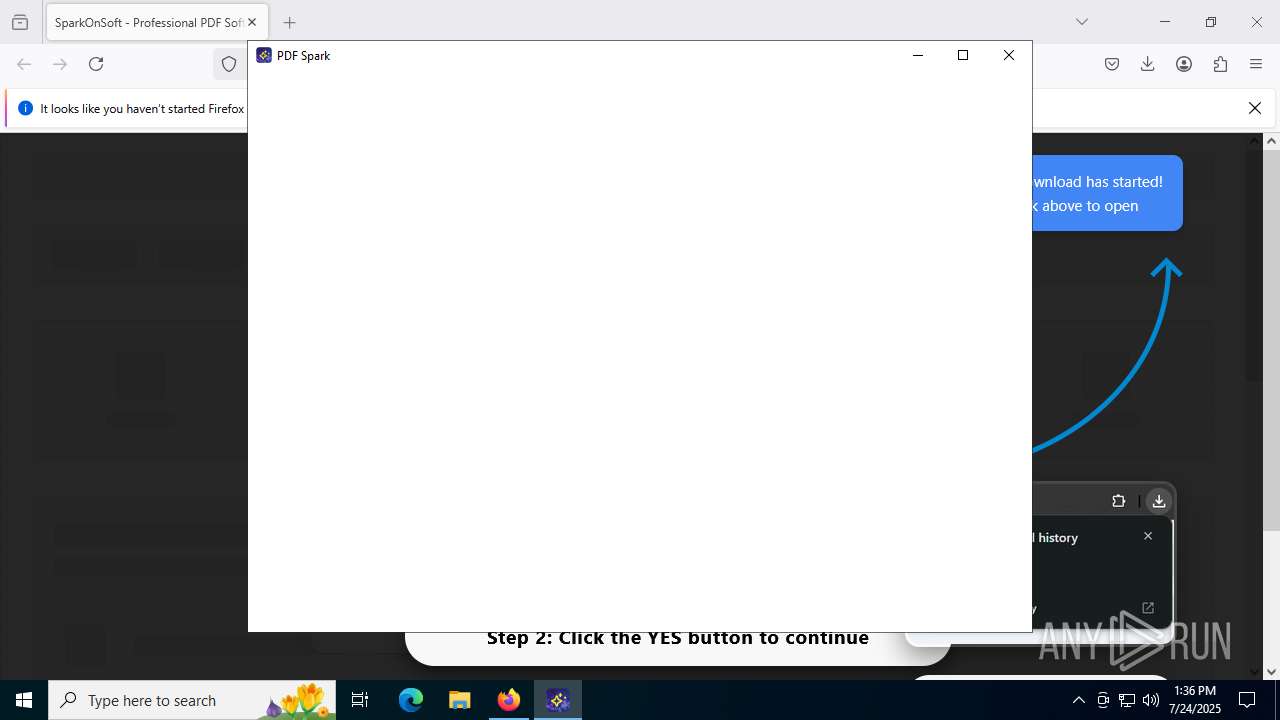Image resolution: width=1280 pixels, height=720 pixels.
Task: Click the Type here to search box
Action: click(192, 700)
